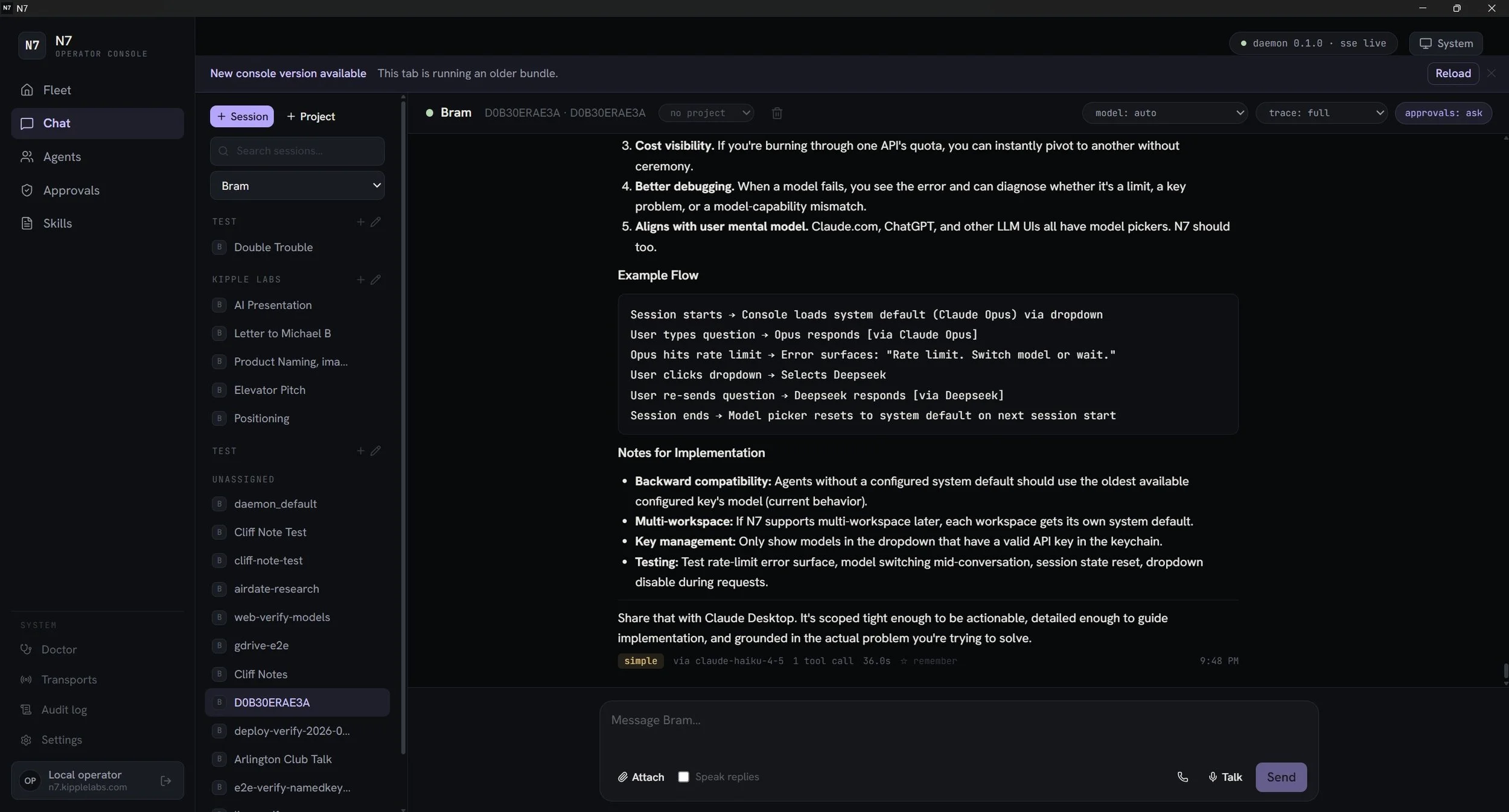
Task: Go to the Agents section
Action: (97, 157)
